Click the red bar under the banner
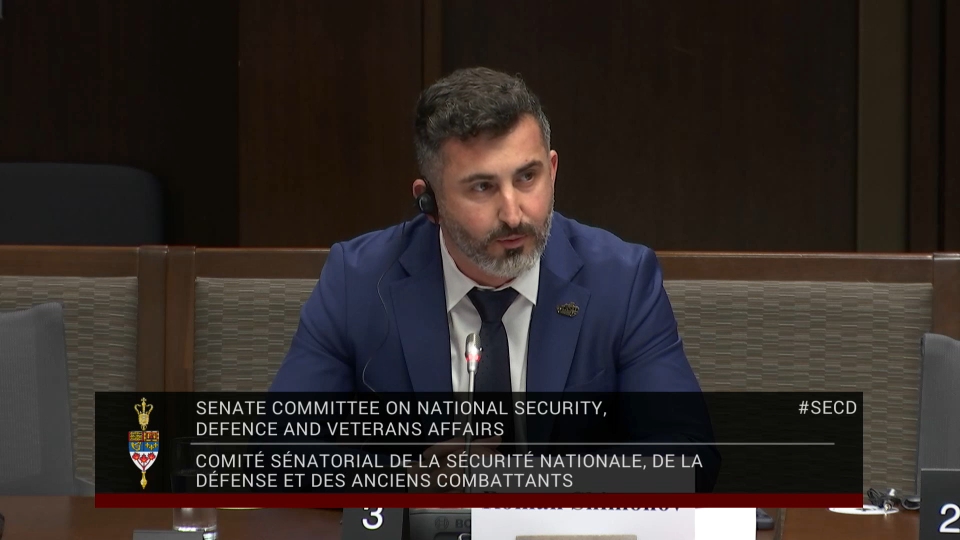The width and height of the screenshot is (960, 540). (478, 500)
